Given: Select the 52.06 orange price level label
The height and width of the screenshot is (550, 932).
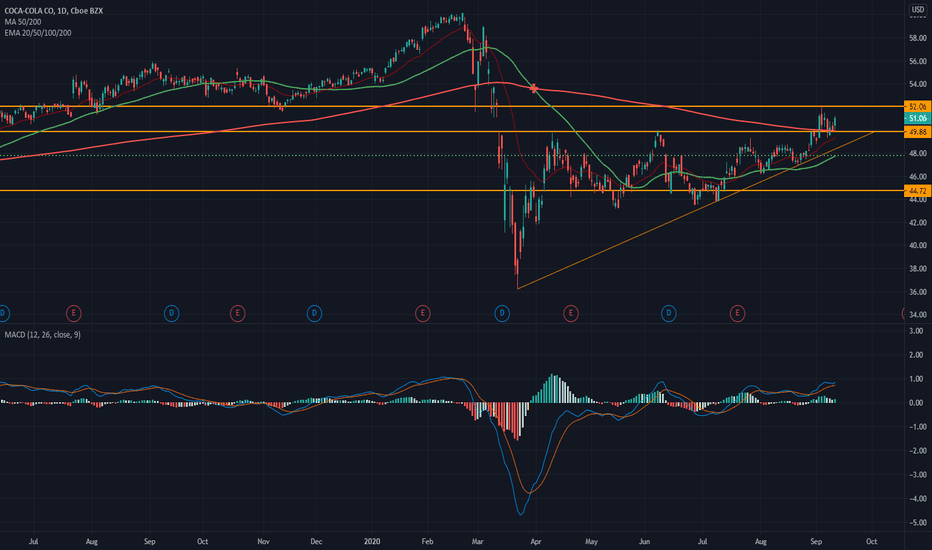Looking at the screenshot, I should [917, 106].
